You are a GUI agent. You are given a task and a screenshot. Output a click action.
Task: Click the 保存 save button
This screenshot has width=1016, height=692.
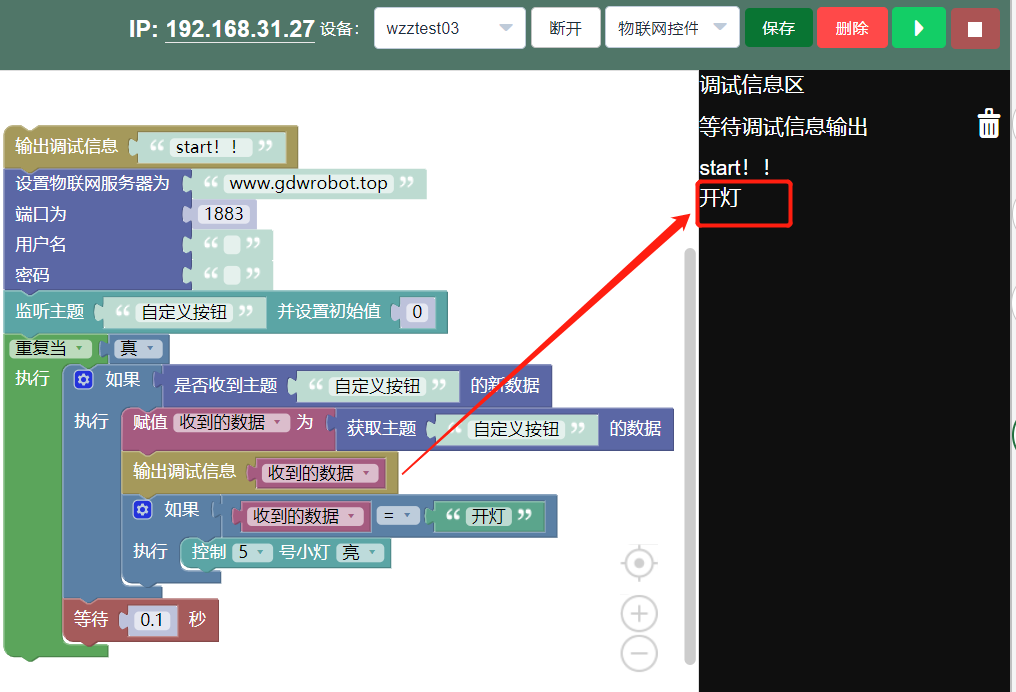pyautogui.click(x=778, y=28)
